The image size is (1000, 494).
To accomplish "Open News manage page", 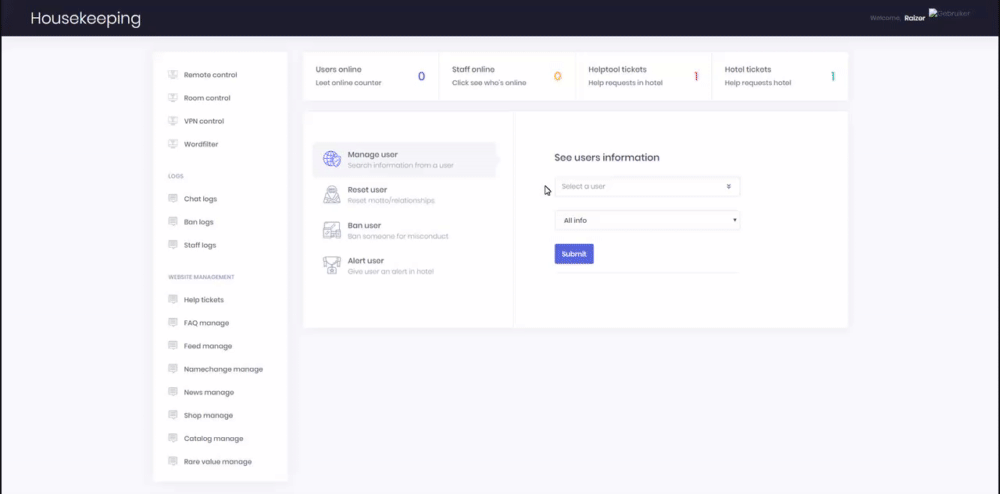I will coord(209,392).
